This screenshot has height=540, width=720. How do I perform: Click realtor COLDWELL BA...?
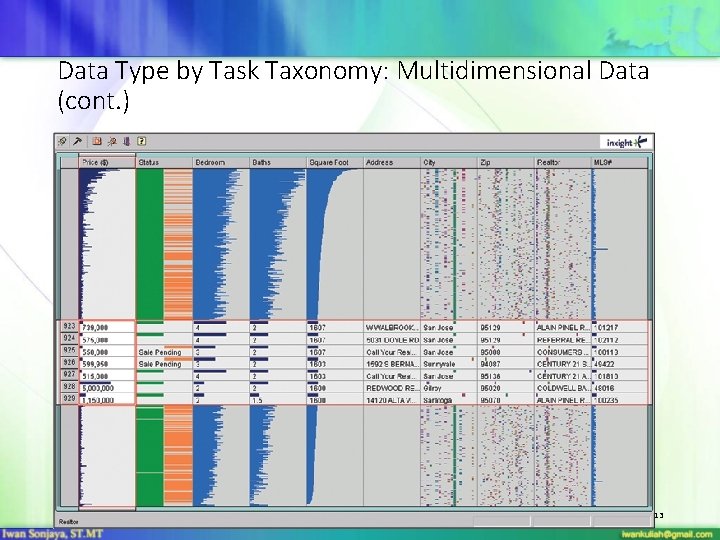[563, 388]
